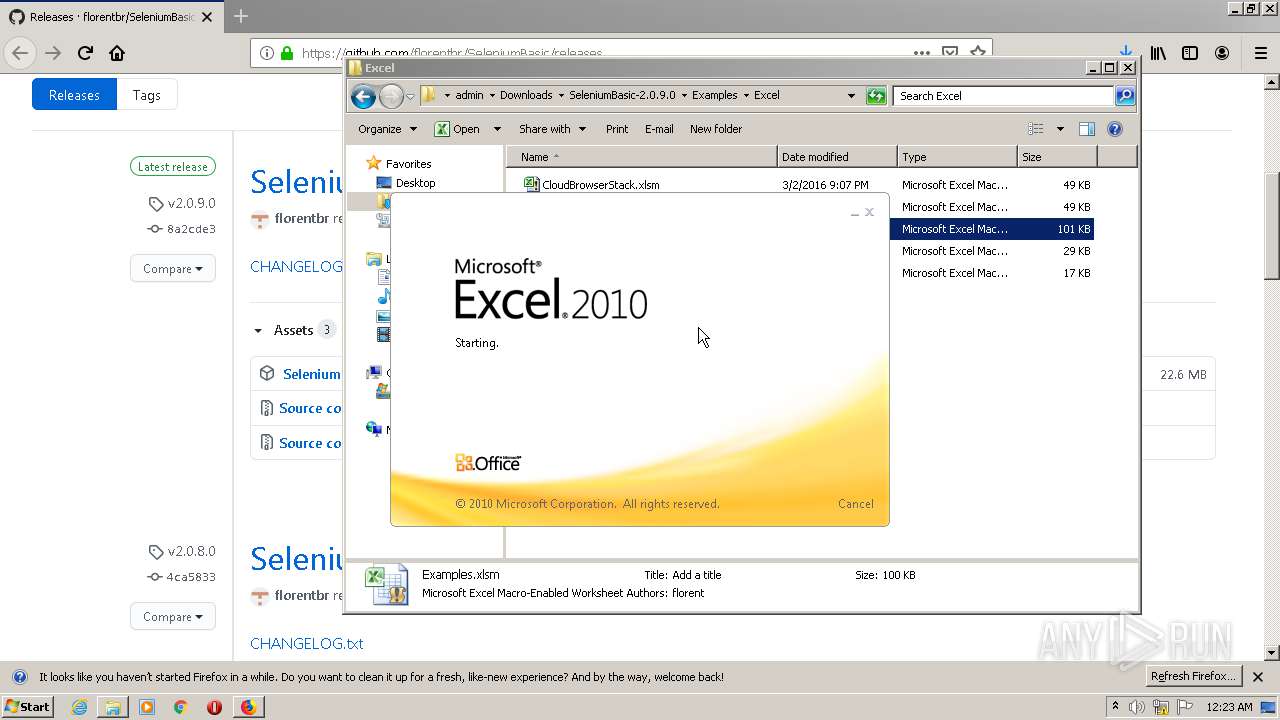This screenshot has height=720, width=1280.
Task: Open a new Firefox tab
Action: point(241,16)
